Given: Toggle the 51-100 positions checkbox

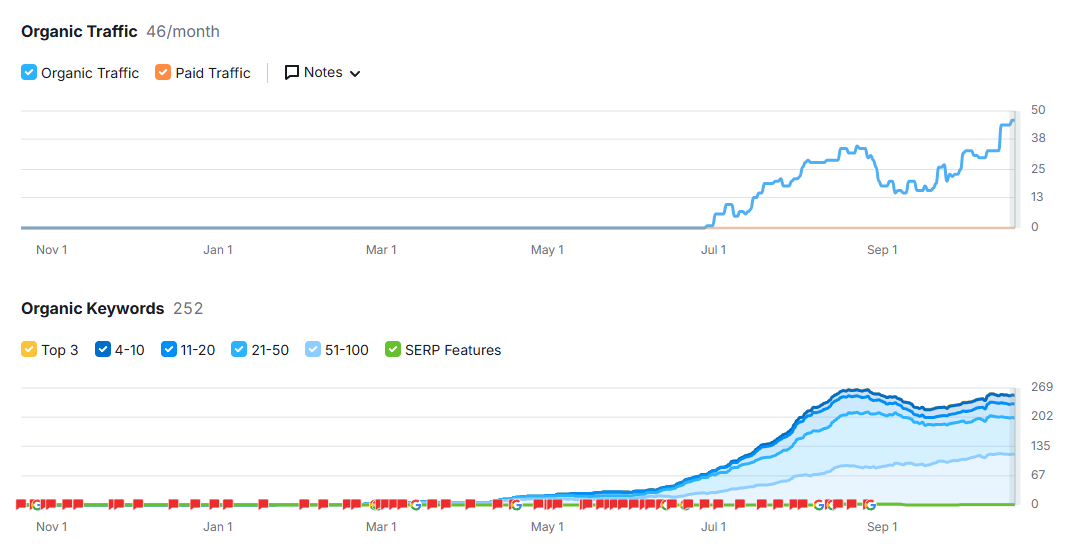Looking at the screenshot, I should 313,350.
